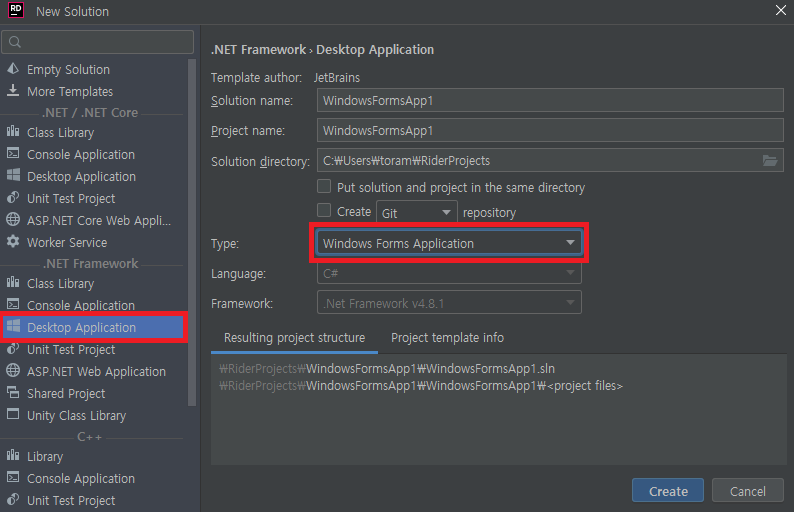This screenshot has height=512, width=794.
Task: Click the .NET Framework Unit Test Project icon
Action: click(x=13, y=348)
